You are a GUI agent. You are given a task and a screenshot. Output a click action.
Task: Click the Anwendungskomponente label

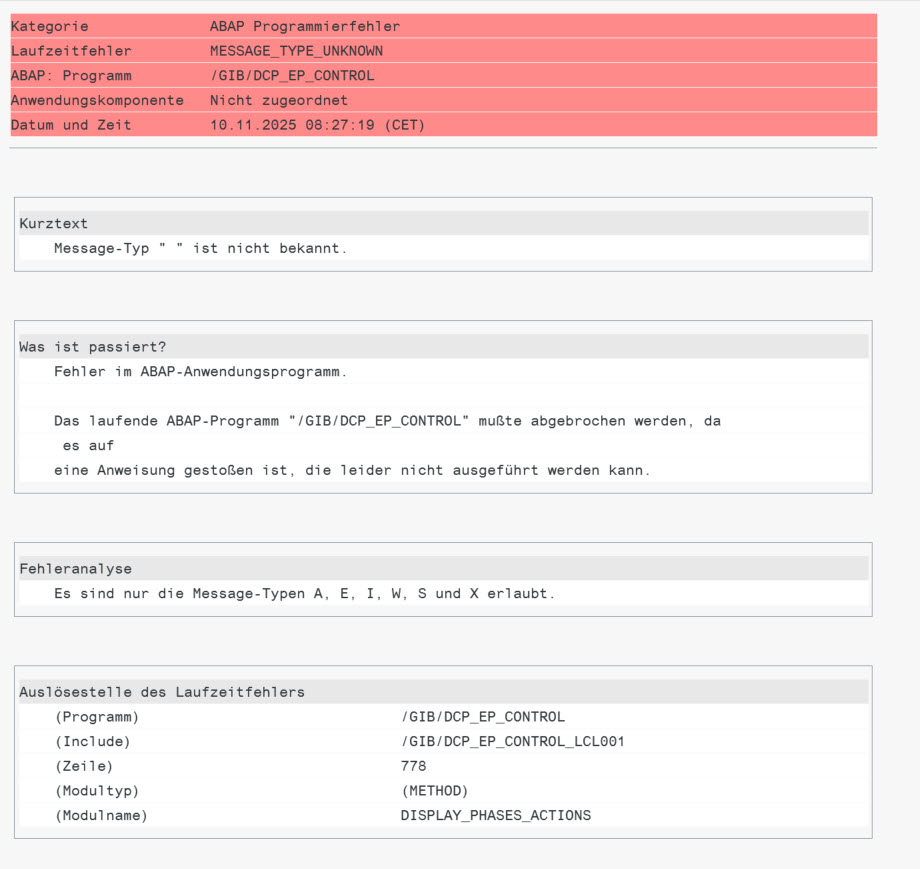point(97,100)
